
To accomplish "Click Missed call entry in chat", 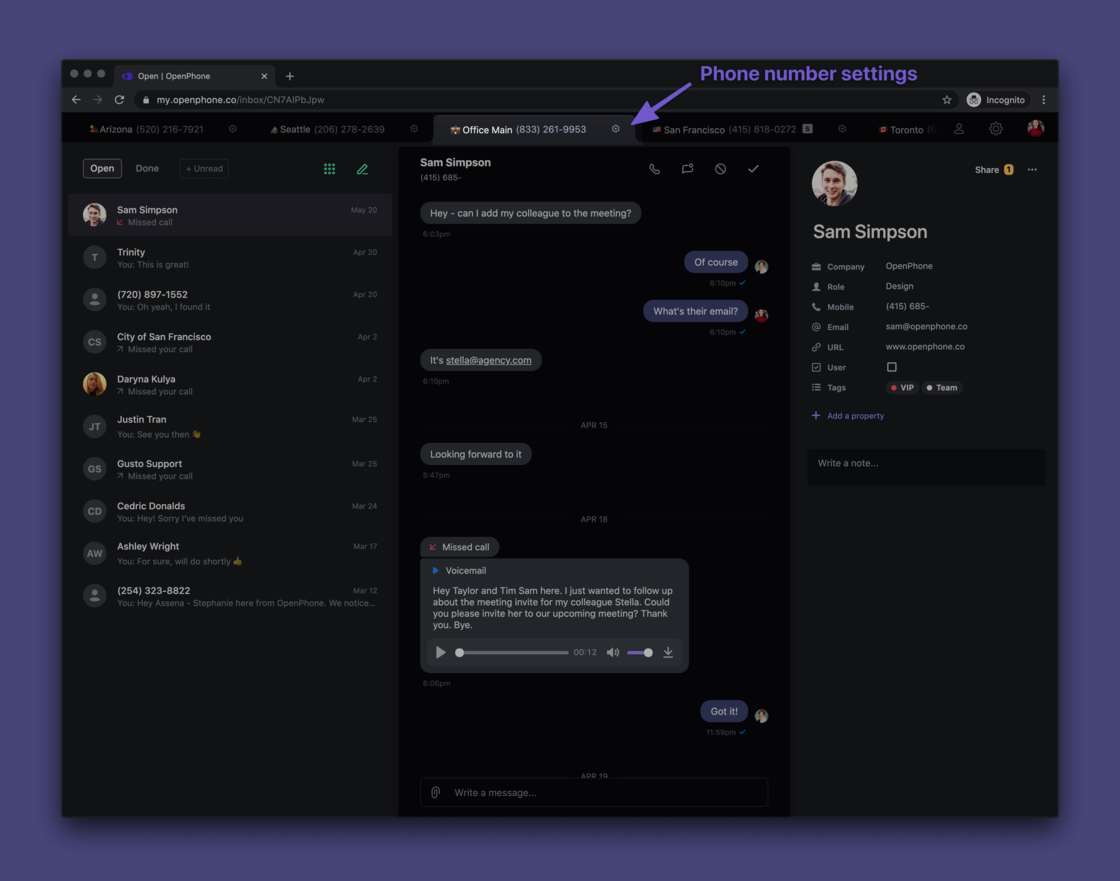I will 459,547.
